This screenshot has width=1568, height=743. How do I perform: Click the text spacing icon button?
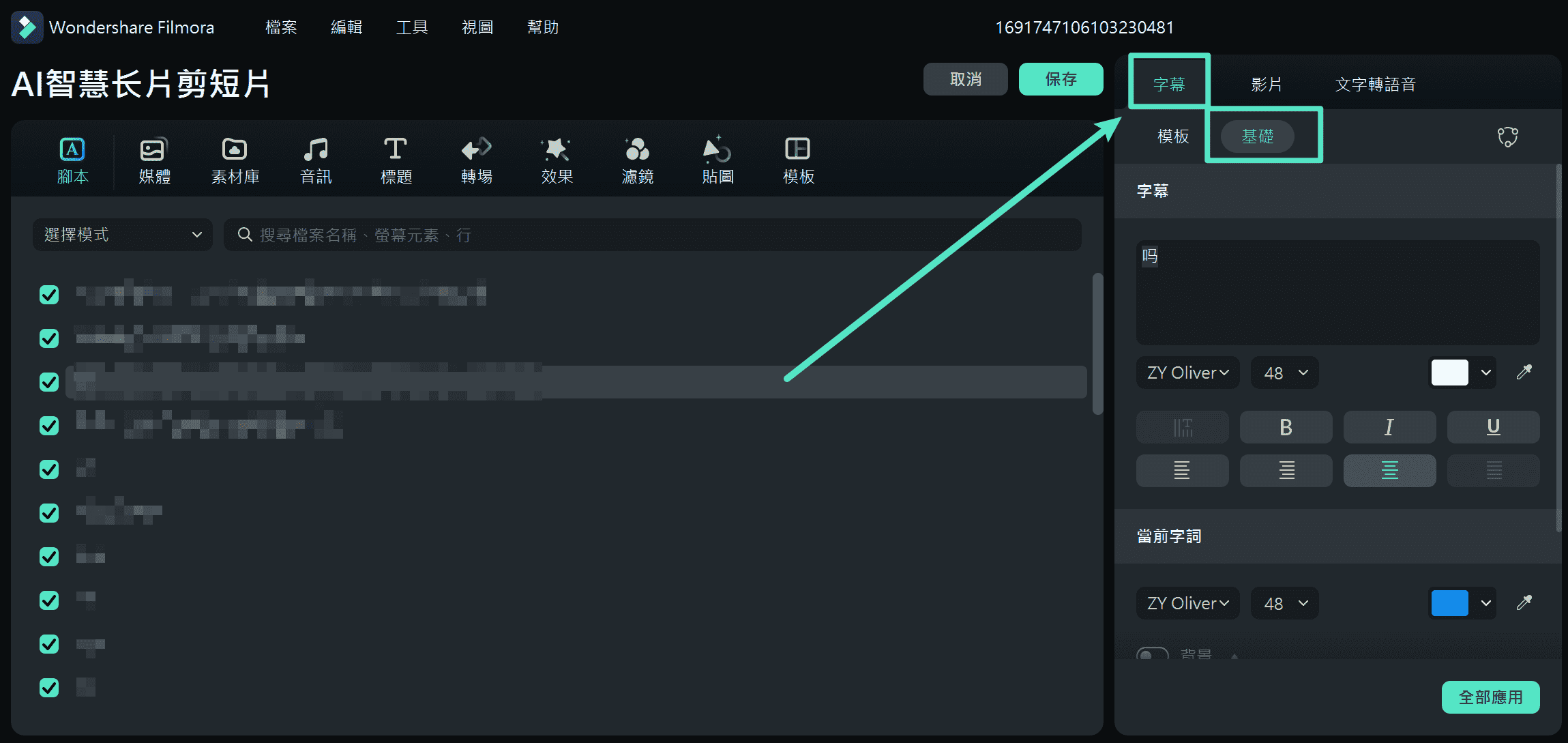[x=1182, y=427]
